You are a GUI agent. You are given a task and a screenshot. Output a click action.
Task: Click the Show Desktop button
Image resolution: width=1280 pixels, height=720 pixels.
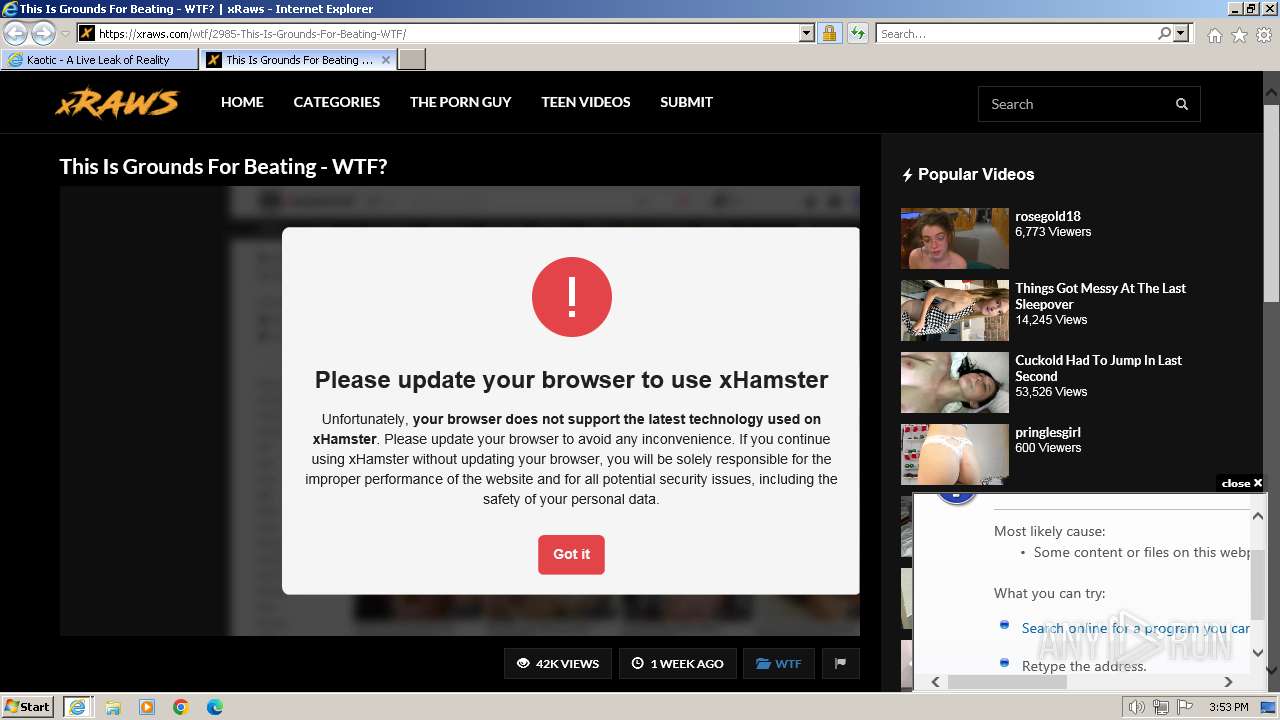click(x=1270, y=707)
